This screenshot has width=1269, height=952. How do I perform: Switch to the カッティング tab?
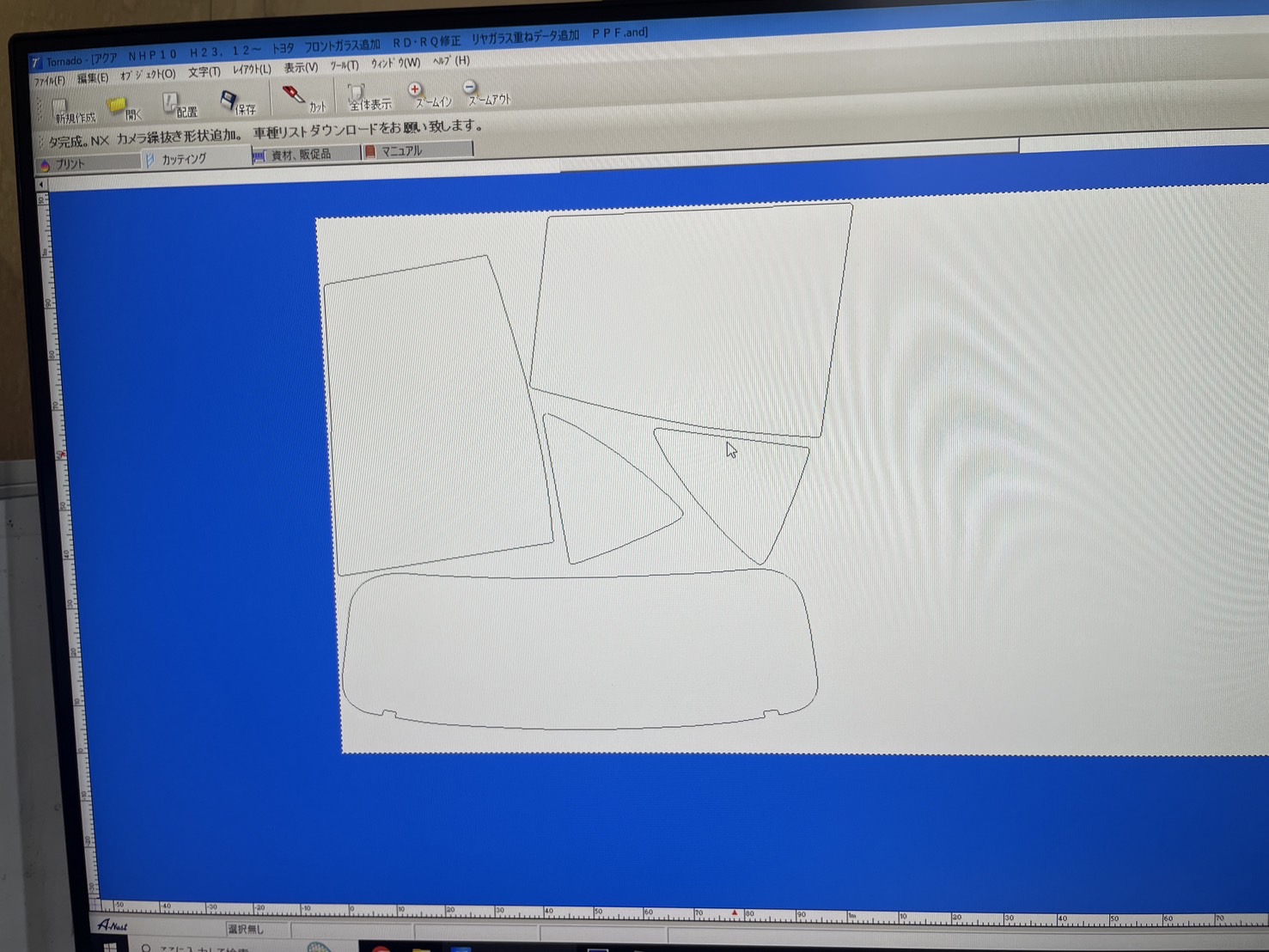[196, 159]
